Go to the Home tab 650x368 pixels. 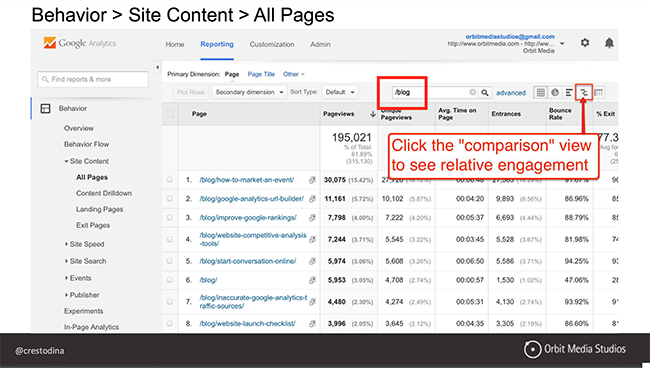175,44
